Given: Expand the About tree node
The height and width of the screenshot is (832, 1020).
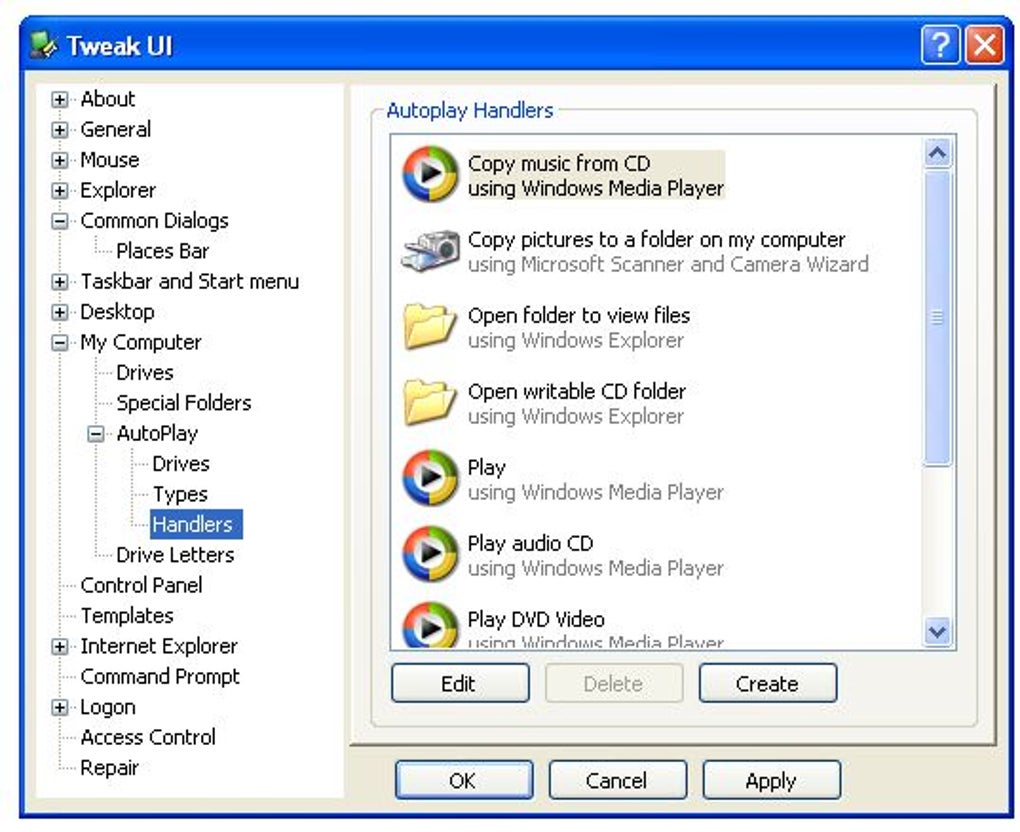Looking at the screenshot, I should tap(59, 100).
